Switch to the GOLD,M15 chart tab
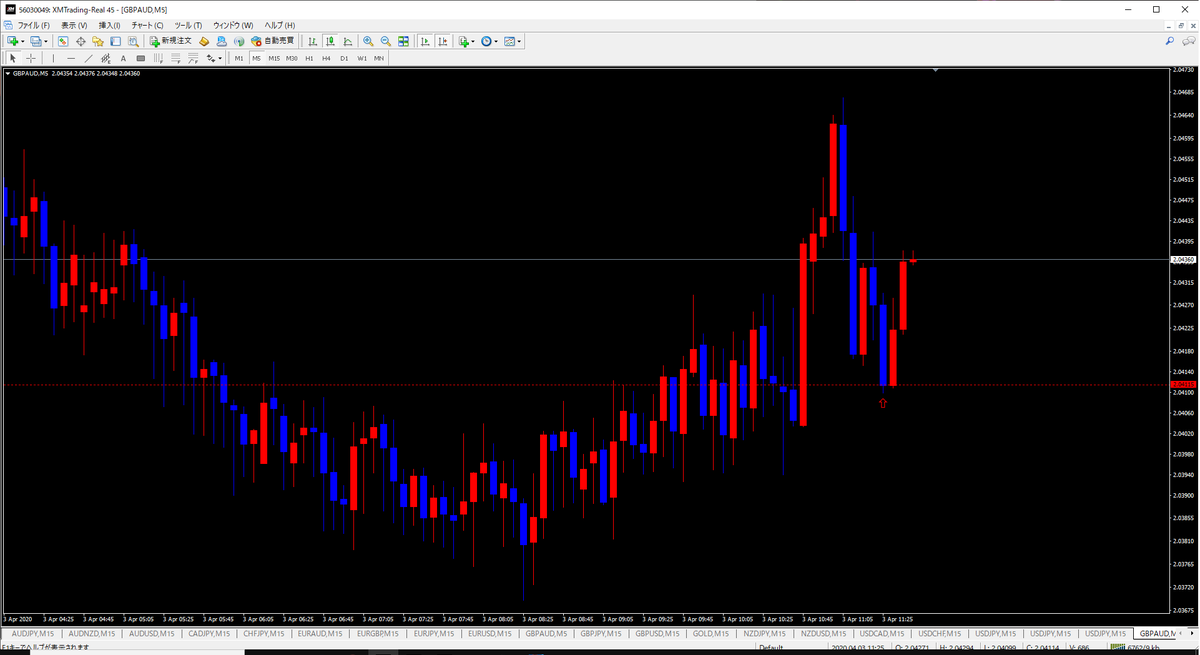The height and width of the screenshot is (655, 1200). pyautogui.click(x=711, y=634)
